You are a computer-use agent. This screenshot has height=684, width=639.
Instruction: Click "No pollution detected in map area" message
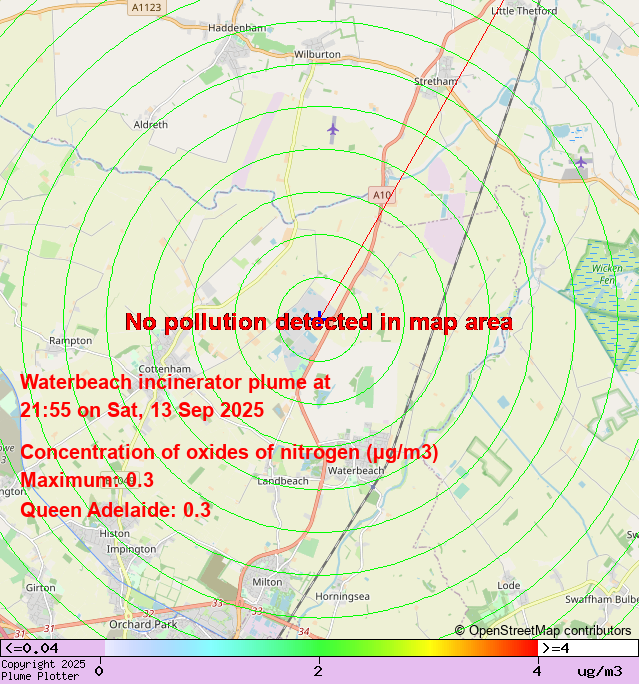coord(319,322)
